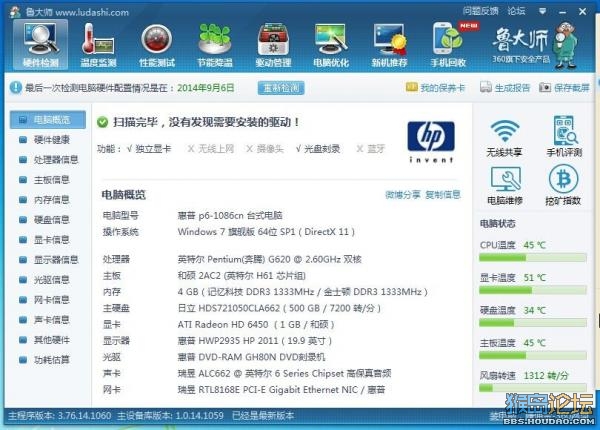Click the 主板温度 progress bar
This screenshot has height=430, width=600.
533,356
